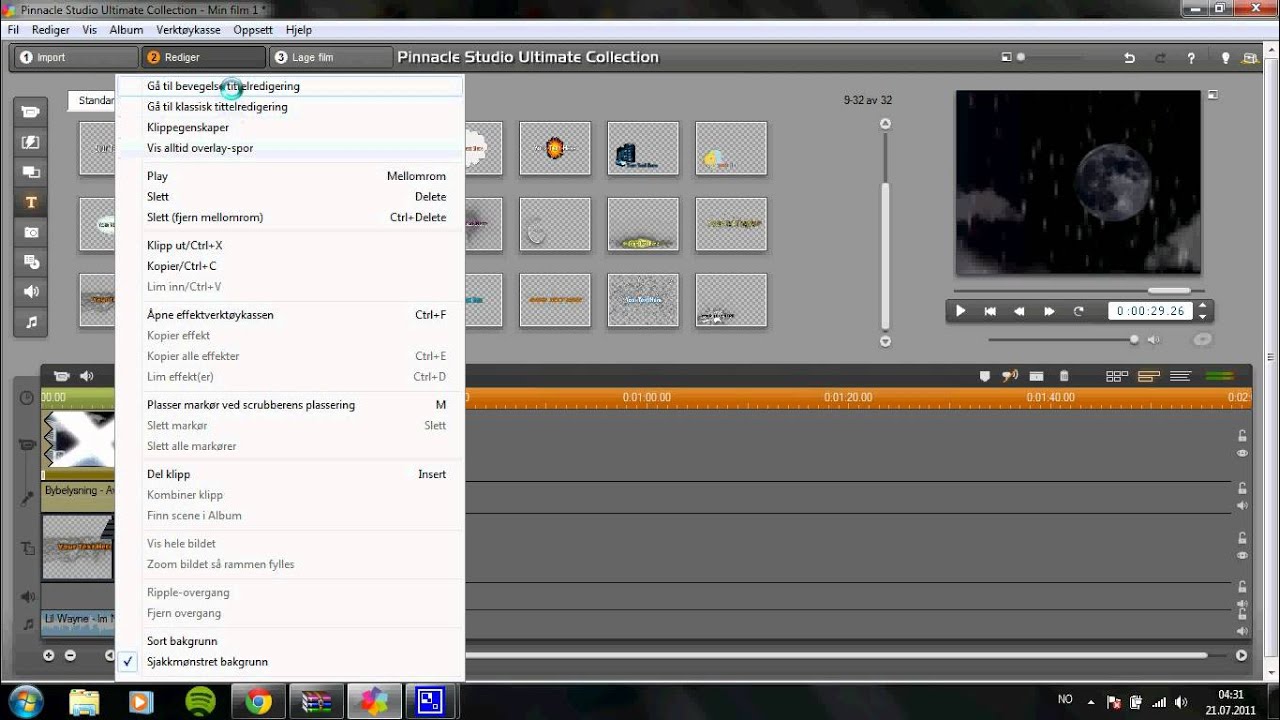The width and height of the screenshot is (1280, 720).
Task: Open the premium content box icon
Action: (1251, 58)
